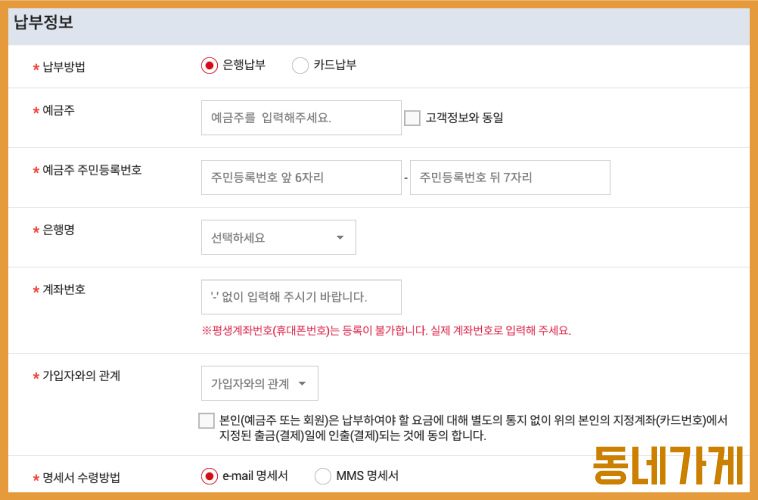Click the 납부방법 label
The image size is (758, 500).
coord(64,67)
